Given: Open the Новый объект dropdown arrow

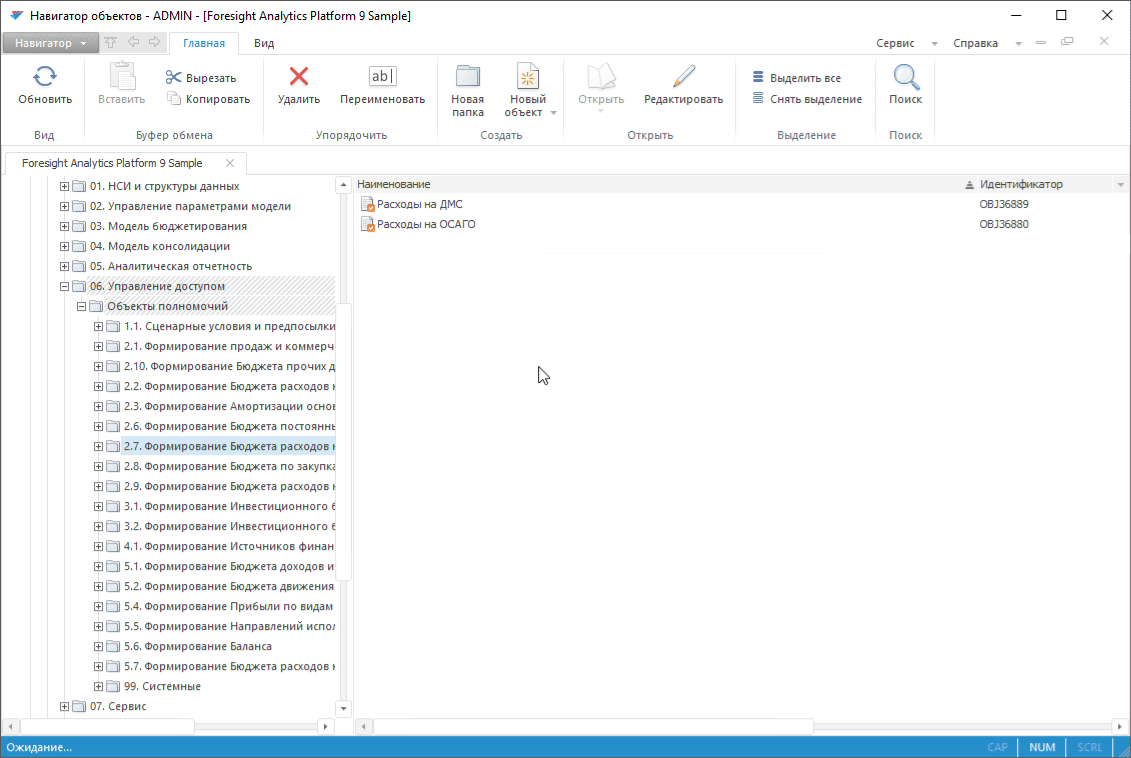Looking at the screenshot, I should (x=553, y=113).
